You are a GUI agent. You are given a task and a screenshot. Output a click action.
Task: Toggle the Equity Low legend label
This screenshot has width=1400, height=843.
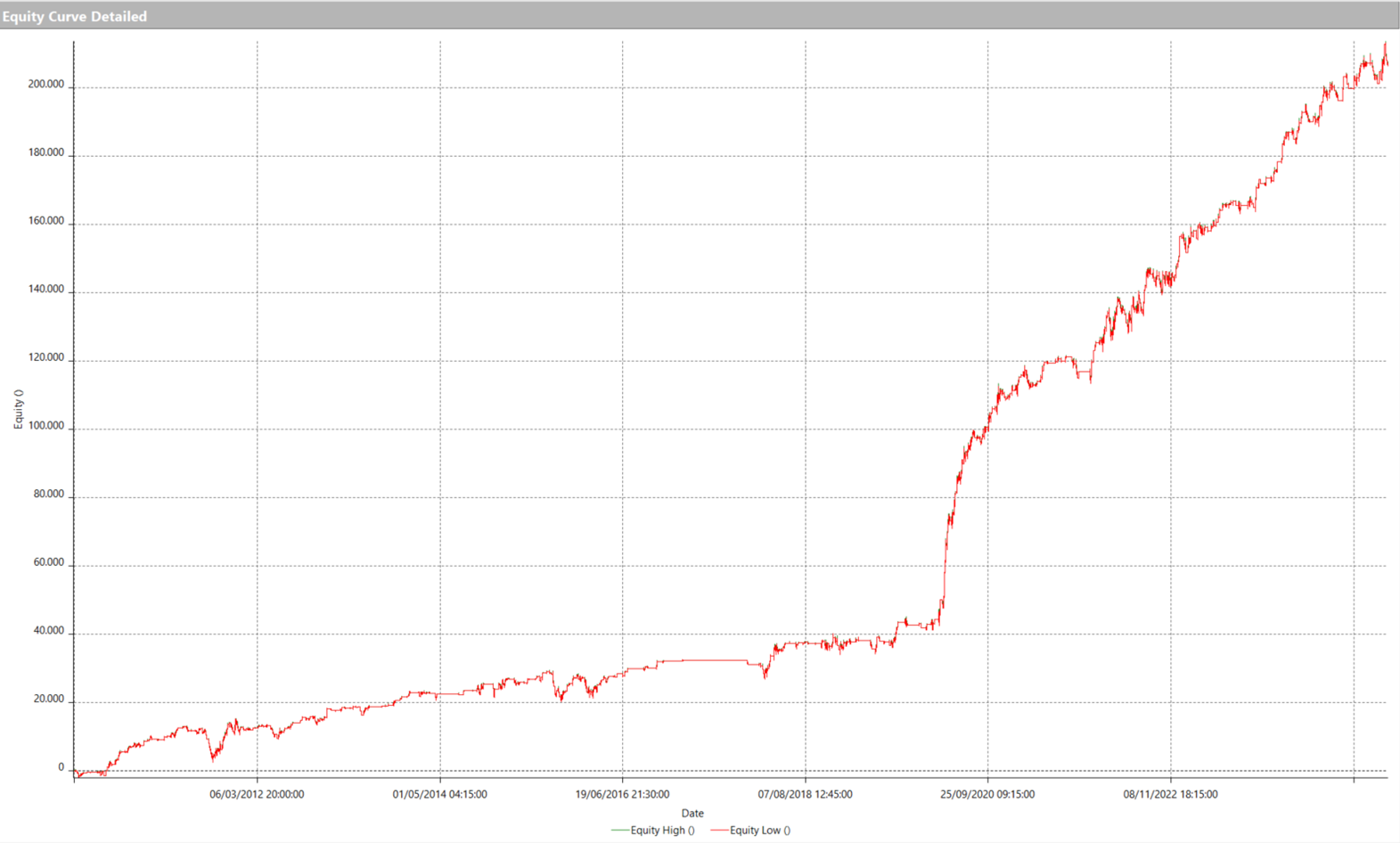[759, 831]
